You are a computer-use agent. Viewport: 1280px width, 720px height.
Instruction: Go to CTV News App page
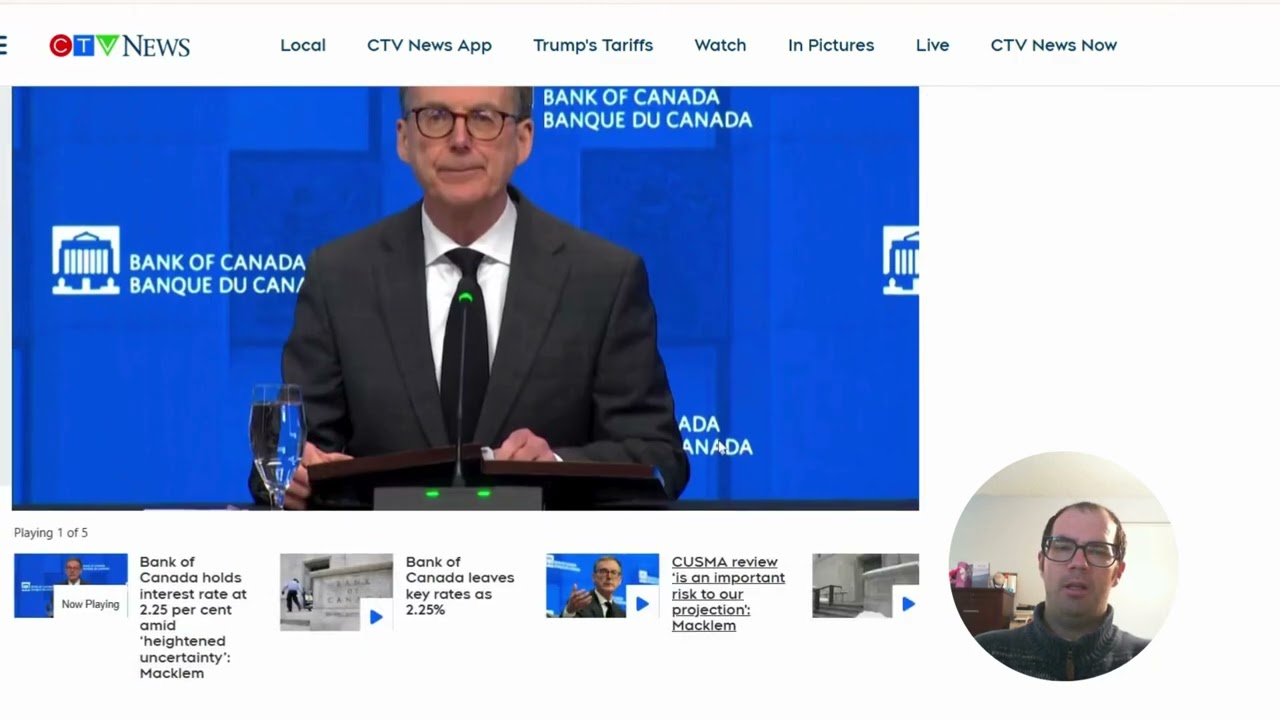pos(429,45)
